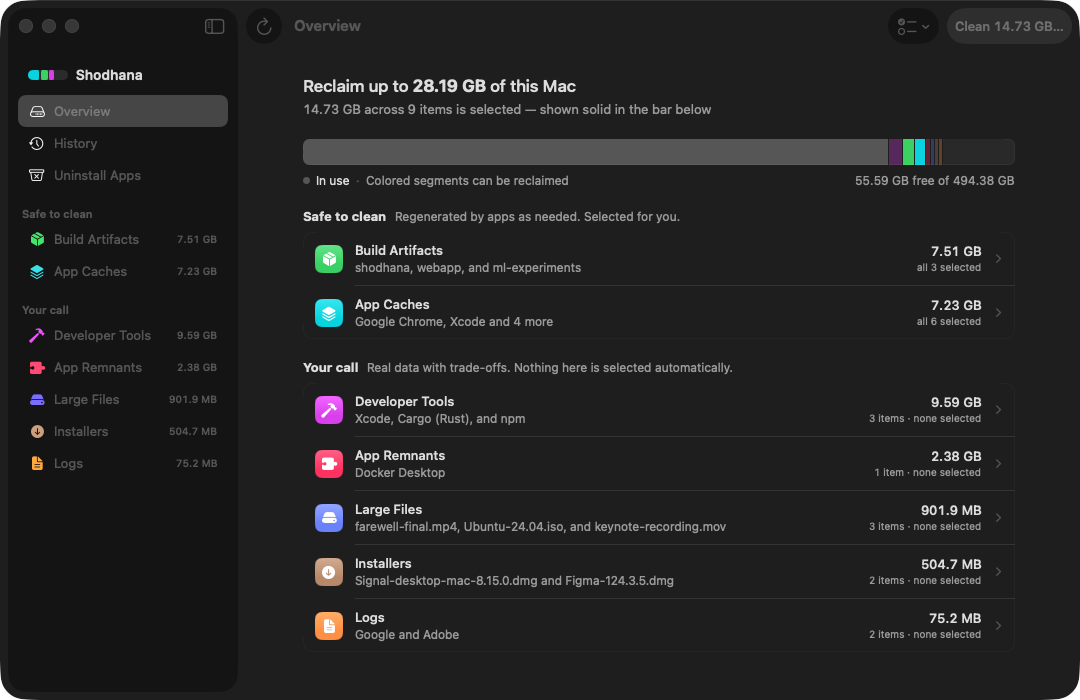Click the Shodhana colored bar logo

coord(48,75)
